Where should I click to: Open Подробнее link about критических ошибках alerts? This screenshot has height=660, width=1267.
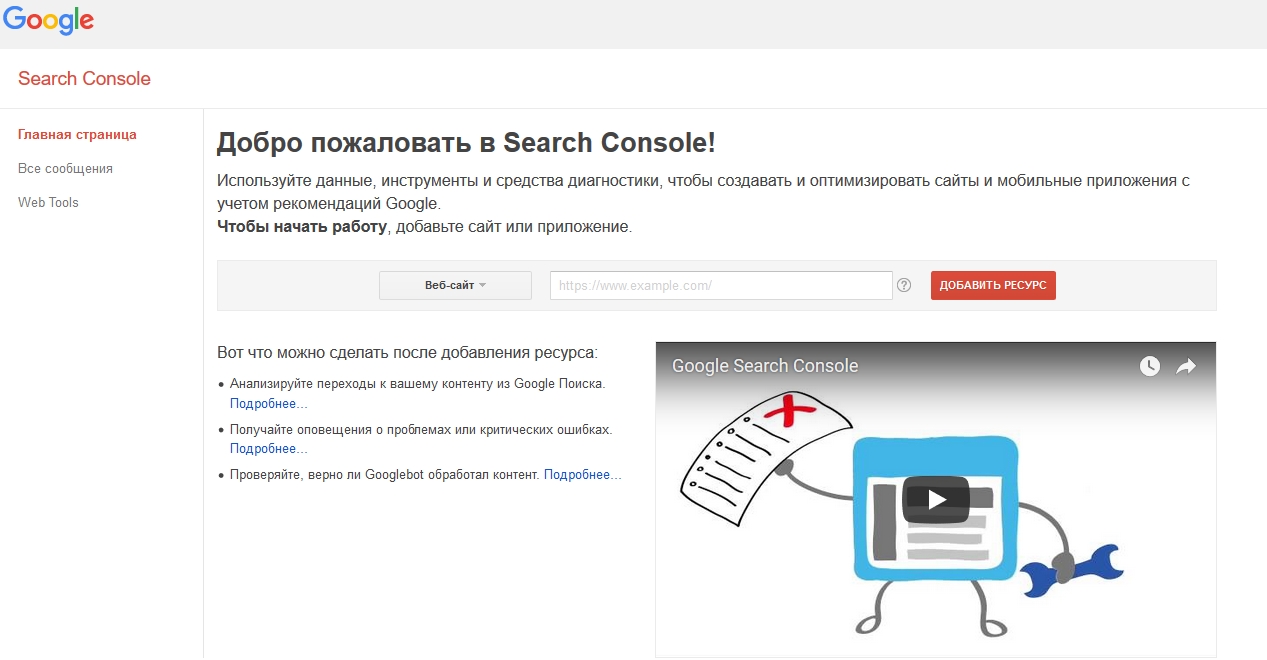coord(268,449)
